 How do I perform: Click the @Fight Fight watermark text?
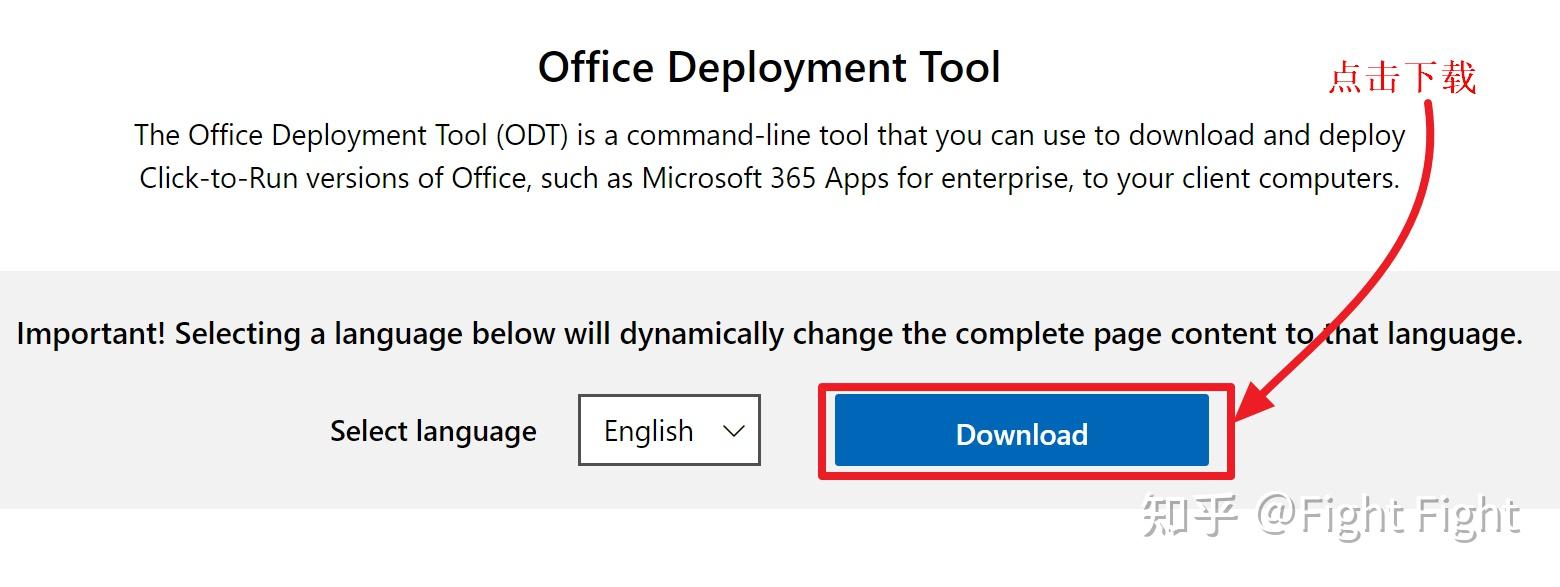[x=1388, y=515]
